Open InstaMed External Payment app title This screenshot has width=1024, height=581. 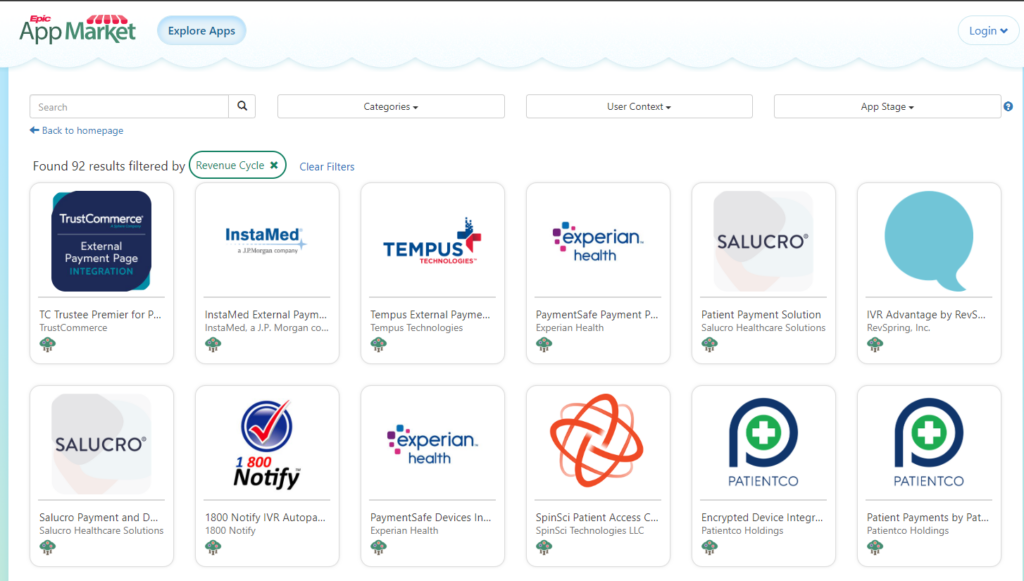pyautogui.click(x=266, y=314)
